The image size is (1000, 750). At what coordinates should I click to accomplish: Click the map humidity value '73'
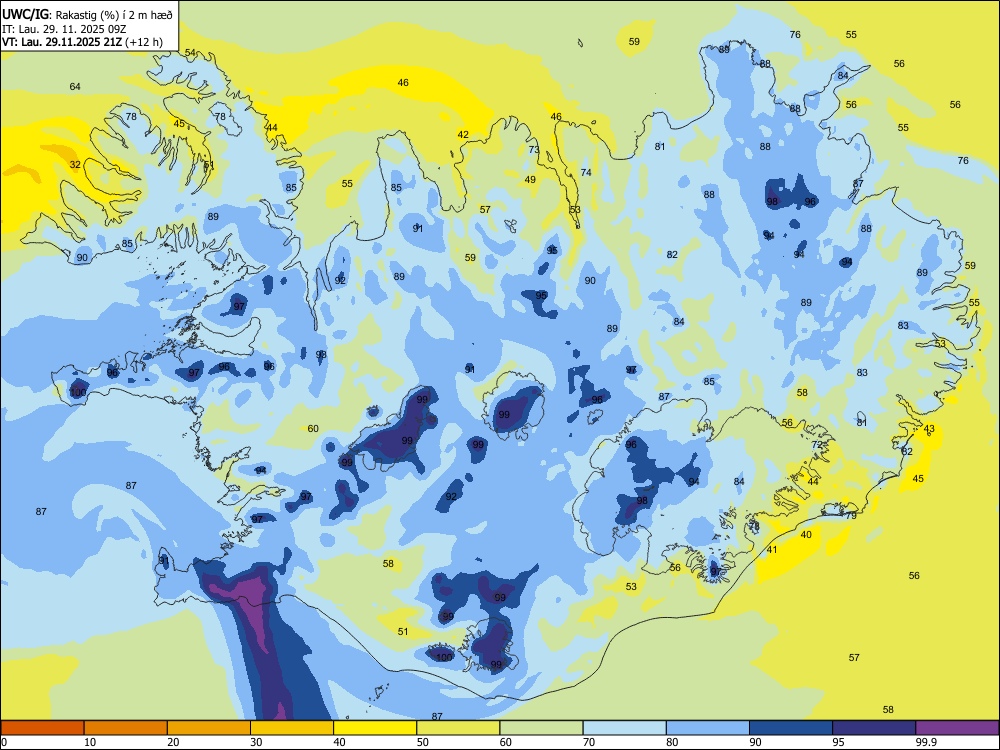click(x=534, y=150)
